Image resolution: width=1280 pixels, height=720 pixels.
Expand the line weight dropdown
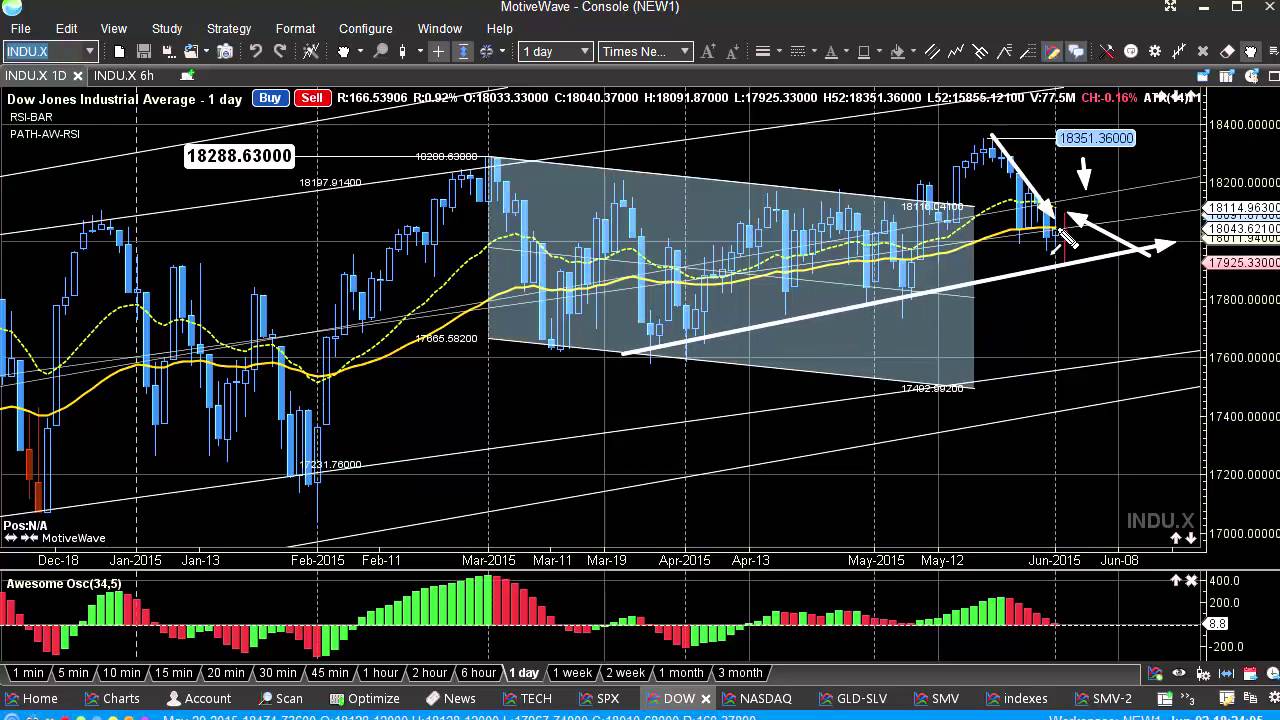(x=779, y=51)
